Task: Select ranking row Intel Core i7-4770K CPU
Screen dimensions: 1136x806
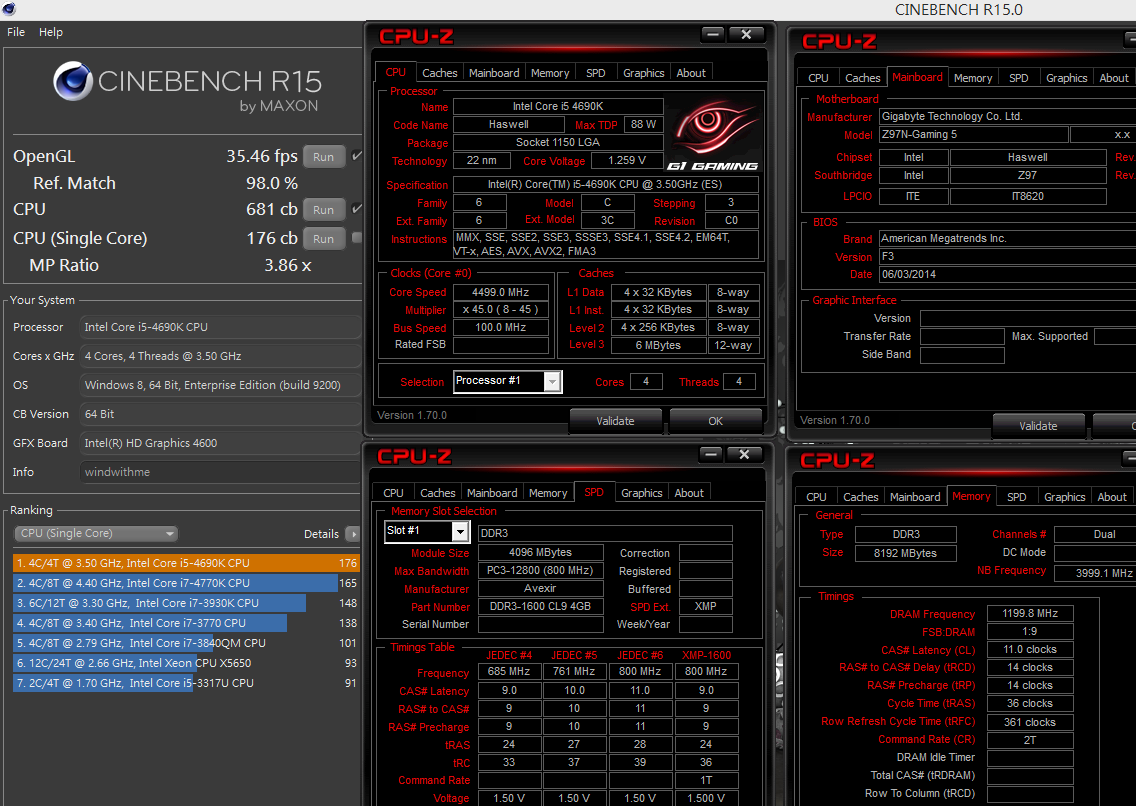Action: click(186, 582)
